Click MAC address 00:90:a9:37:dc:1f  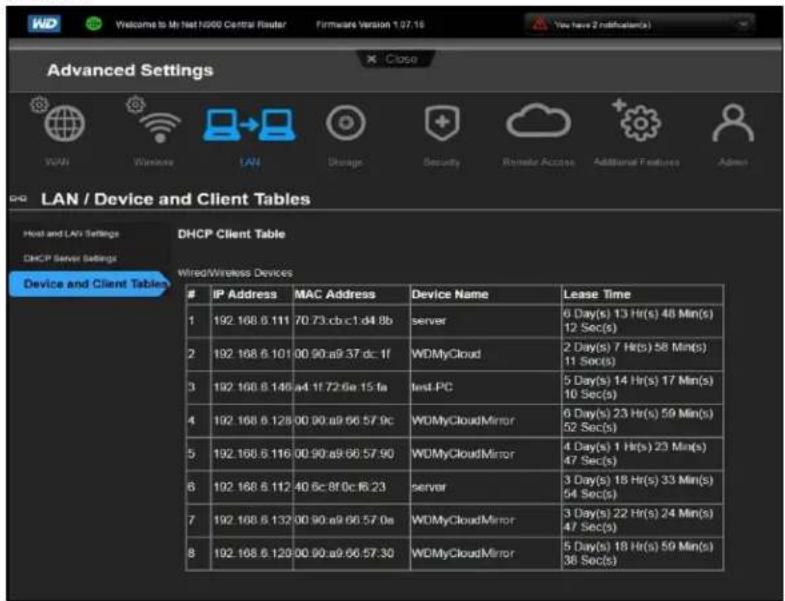343,354
